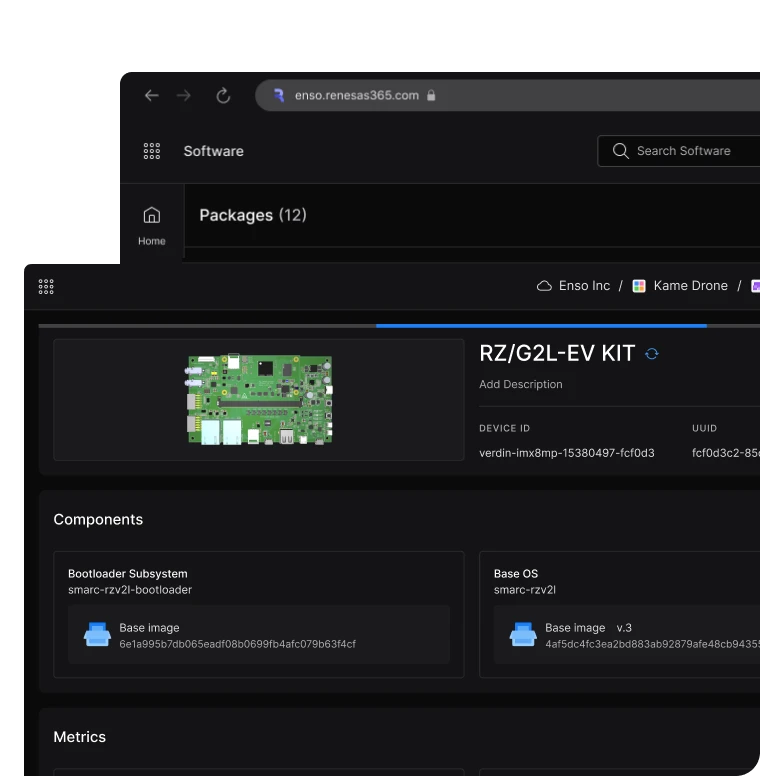Image resolution: width=760 pixels, height=776 pixels.
Task: Click the browser back arrow
Action: [152, 96]
